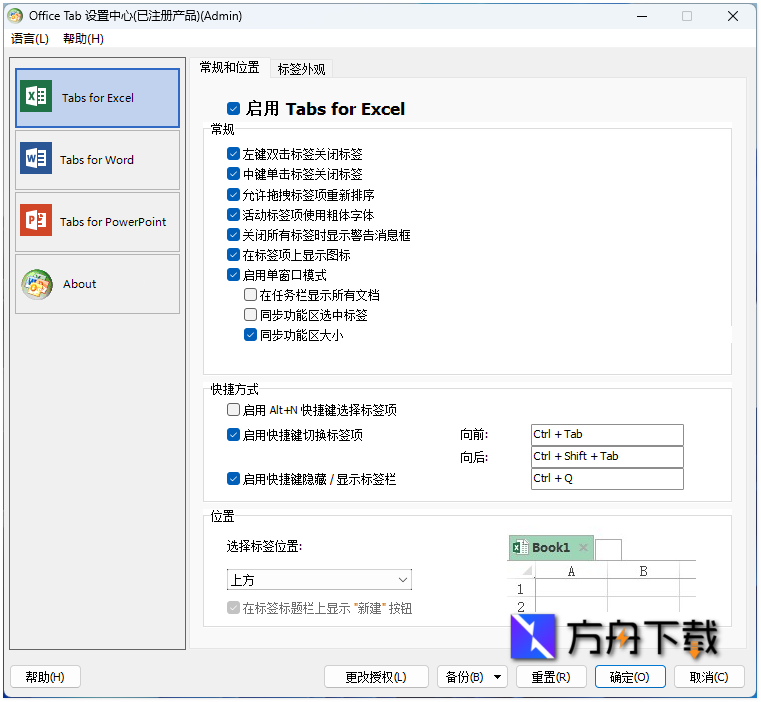Toggle 左键双击标签关闭标签 checkbox

[x=233, y=154]
